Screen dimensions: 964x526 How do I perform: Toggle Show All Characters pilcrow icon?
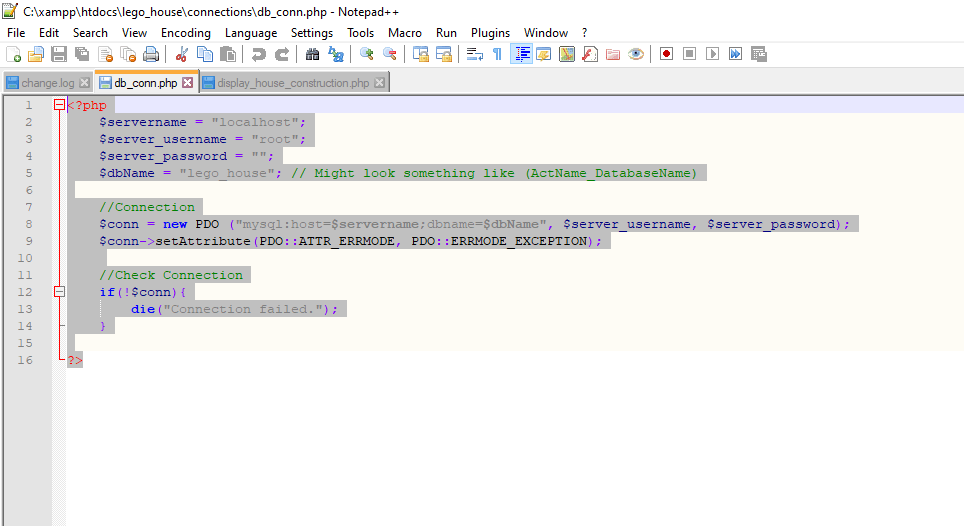497,54
